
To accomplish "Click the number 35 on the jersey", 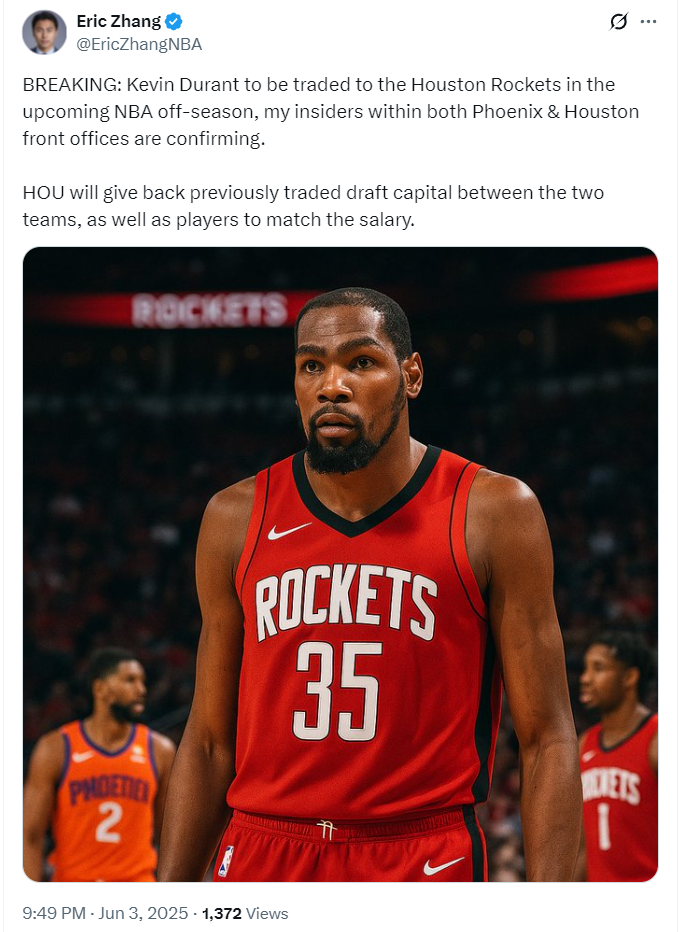I will point(337,691).
